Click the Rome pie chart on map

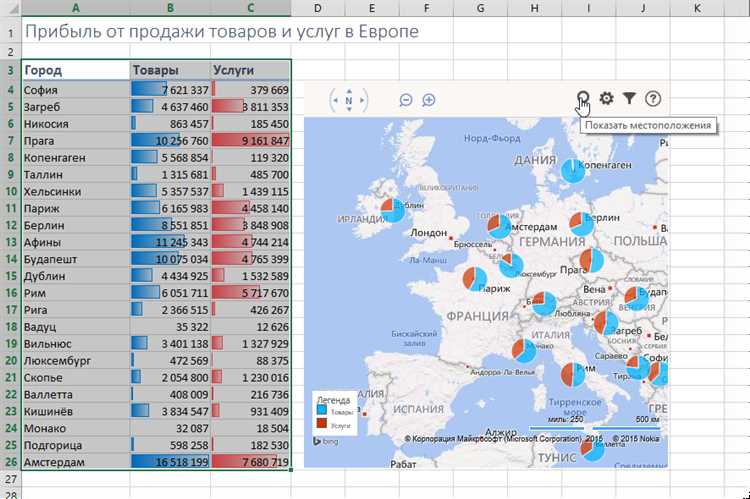573,375
